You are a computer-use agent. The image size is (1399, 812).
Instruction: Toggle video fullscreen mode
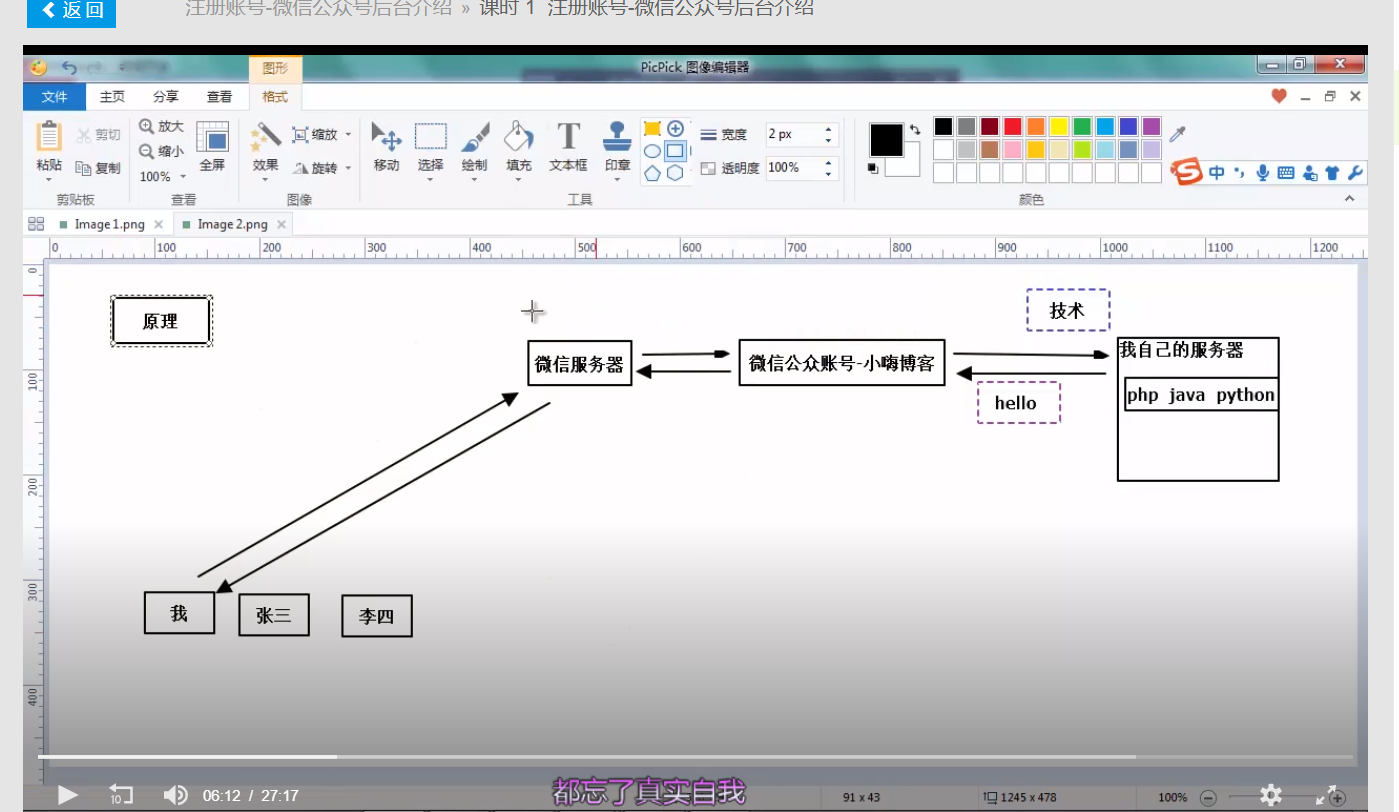1329,795
